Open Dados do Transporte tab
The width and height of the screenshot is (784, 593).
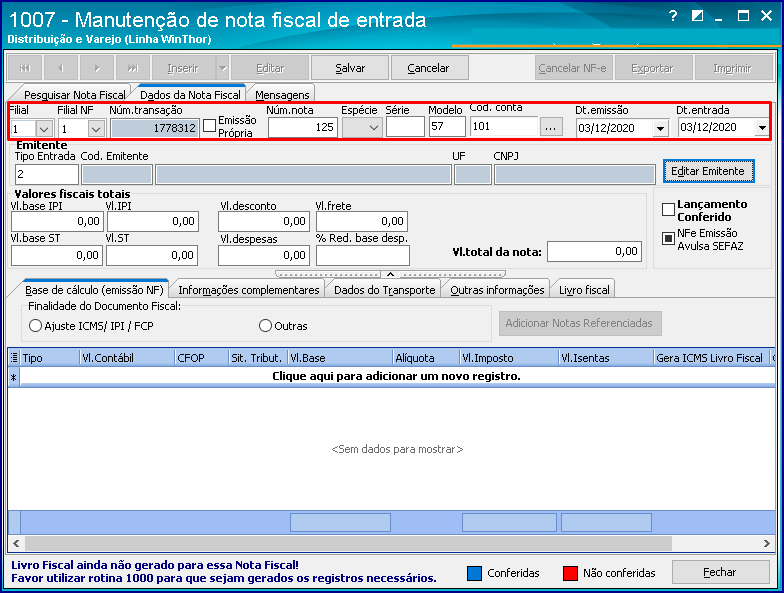(384, 290)
